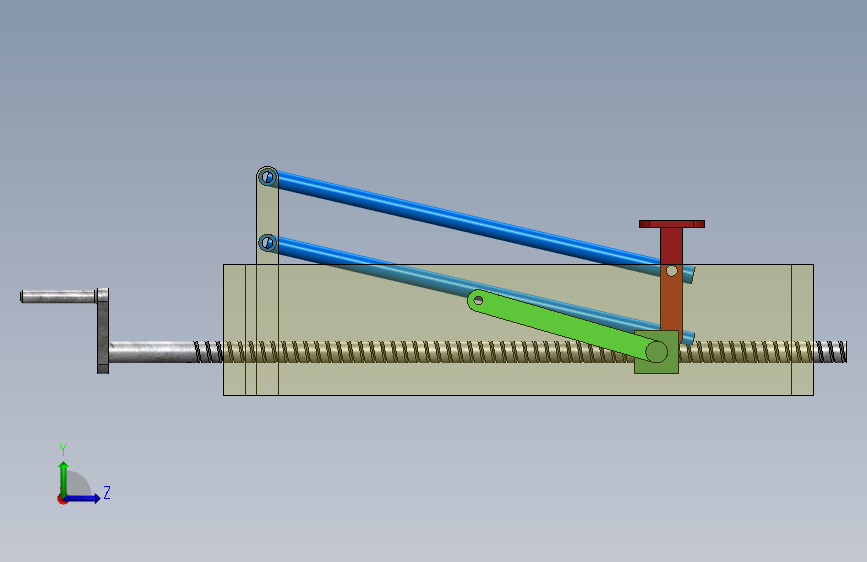Select the smooth shaft beside the crank
Screen dimensions: 867x562
[x=152, y=352]
